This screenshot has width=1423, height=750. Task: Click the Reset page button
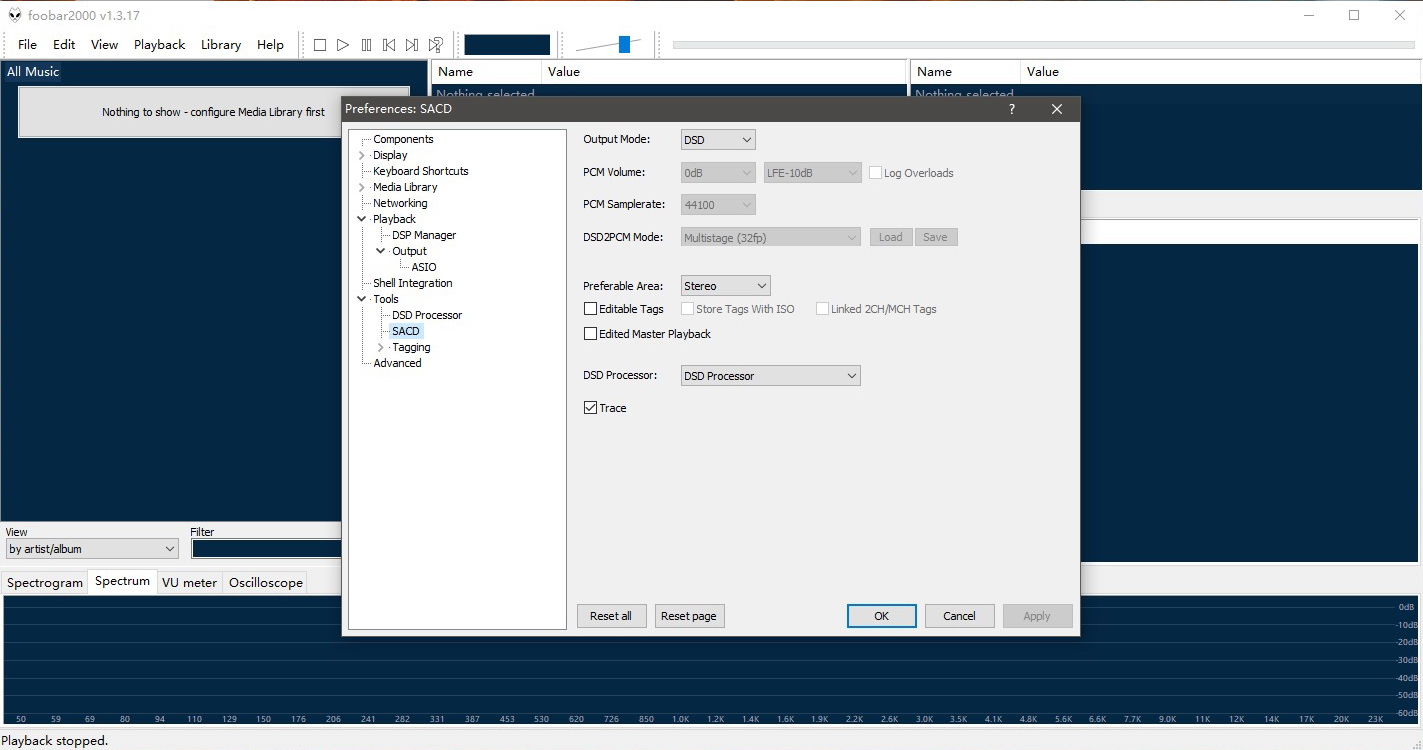[689, 616]
